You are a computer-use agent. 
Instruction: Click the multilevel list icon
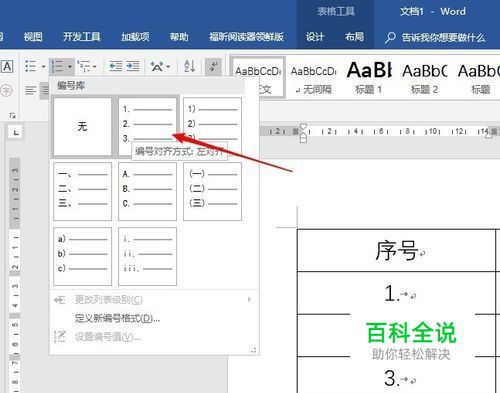[x=83, y=66]
